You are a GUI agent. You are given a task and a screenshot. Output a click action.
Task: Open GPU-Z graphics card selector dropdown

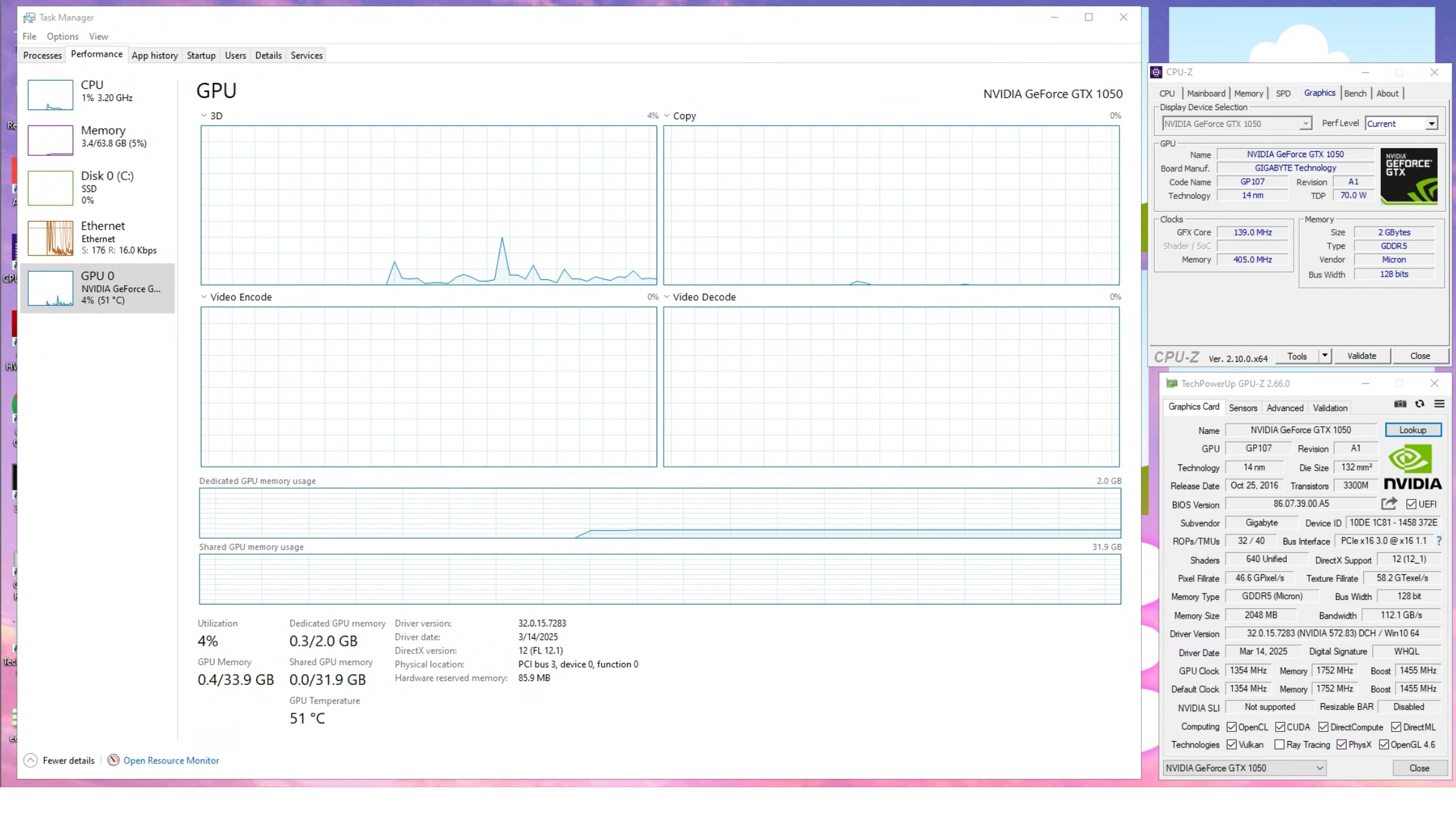[1244, 768]
